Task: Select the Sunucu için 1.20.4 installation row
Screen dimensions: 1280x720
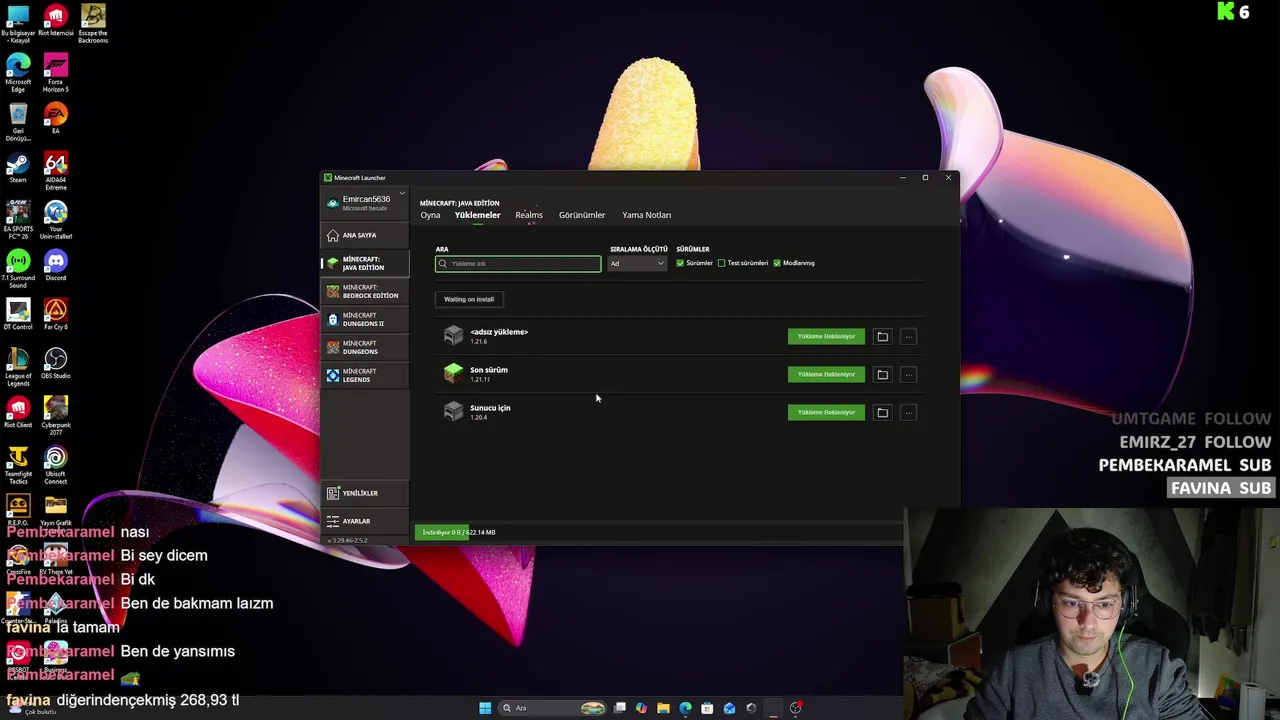Action: pos(680,412)
